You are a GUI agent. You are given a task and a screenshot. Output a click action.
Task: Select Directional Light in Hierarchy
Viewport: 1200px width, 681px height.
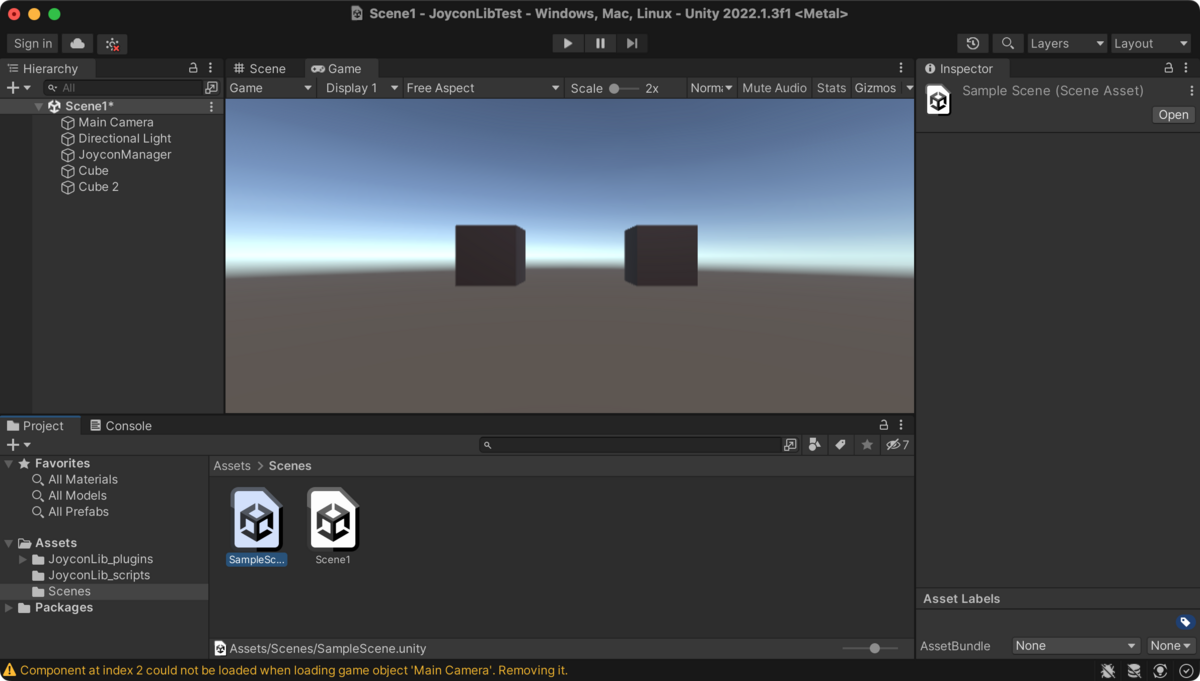pos(125,138)
